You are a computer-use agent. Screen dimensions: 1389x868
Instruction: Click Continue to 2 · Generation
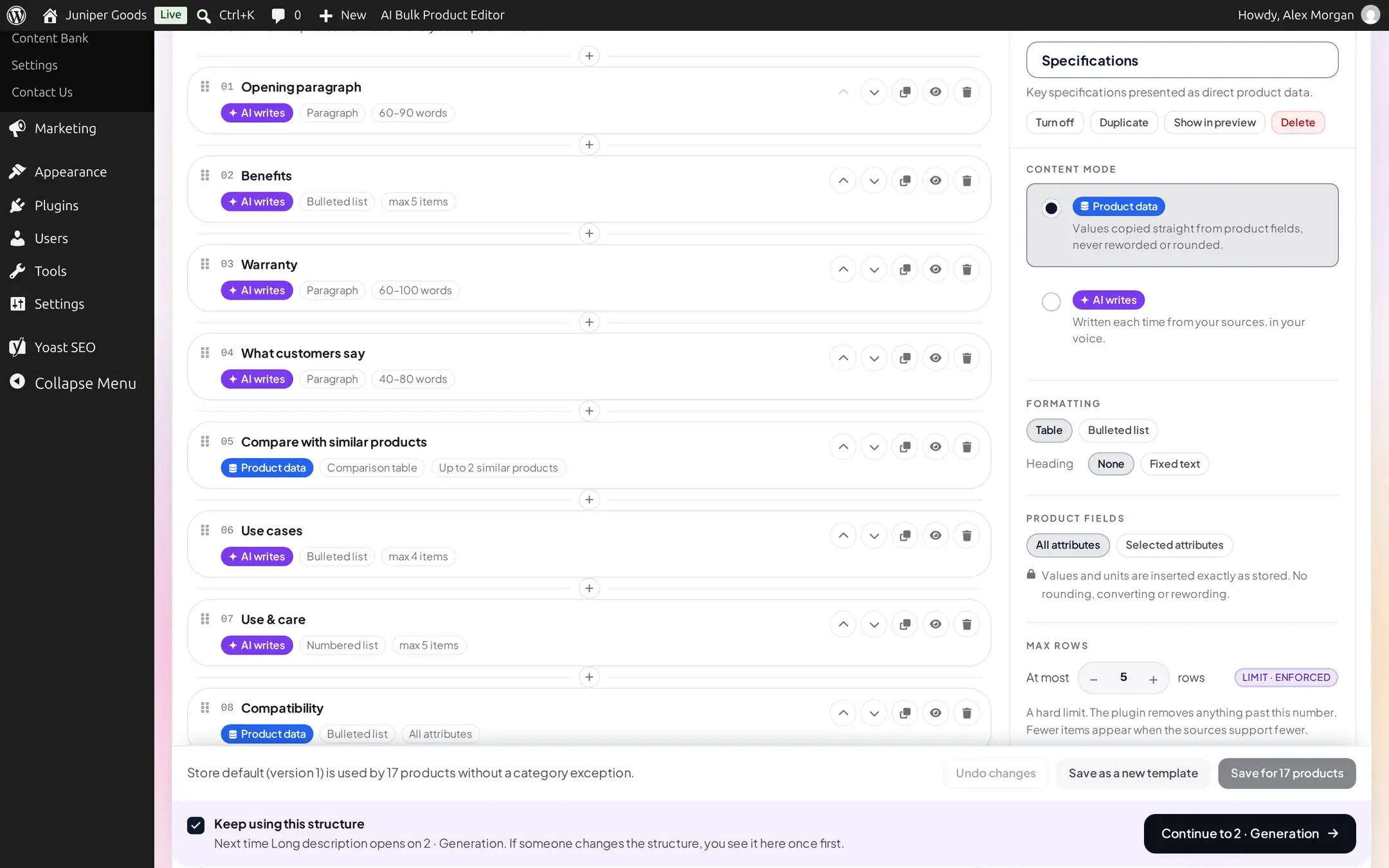click(1249, 833)
